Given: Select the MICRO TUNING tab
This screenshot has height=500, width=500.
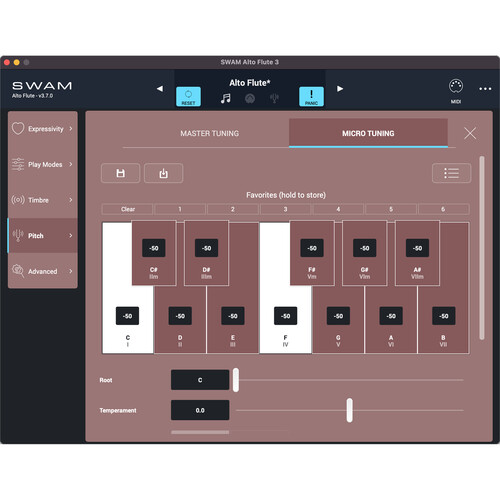Looking at the screenshot, I should [x=368, y=133].
